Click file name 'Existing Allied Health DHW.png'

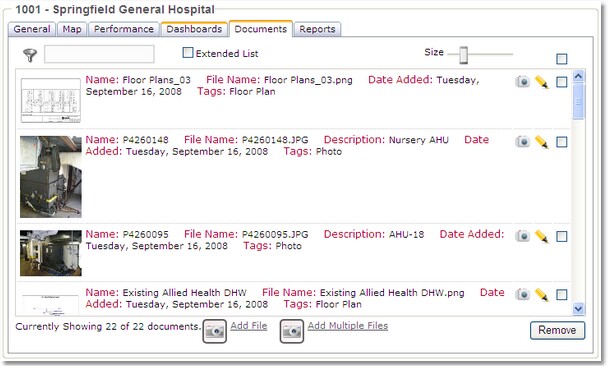click(x=392, y=293)
